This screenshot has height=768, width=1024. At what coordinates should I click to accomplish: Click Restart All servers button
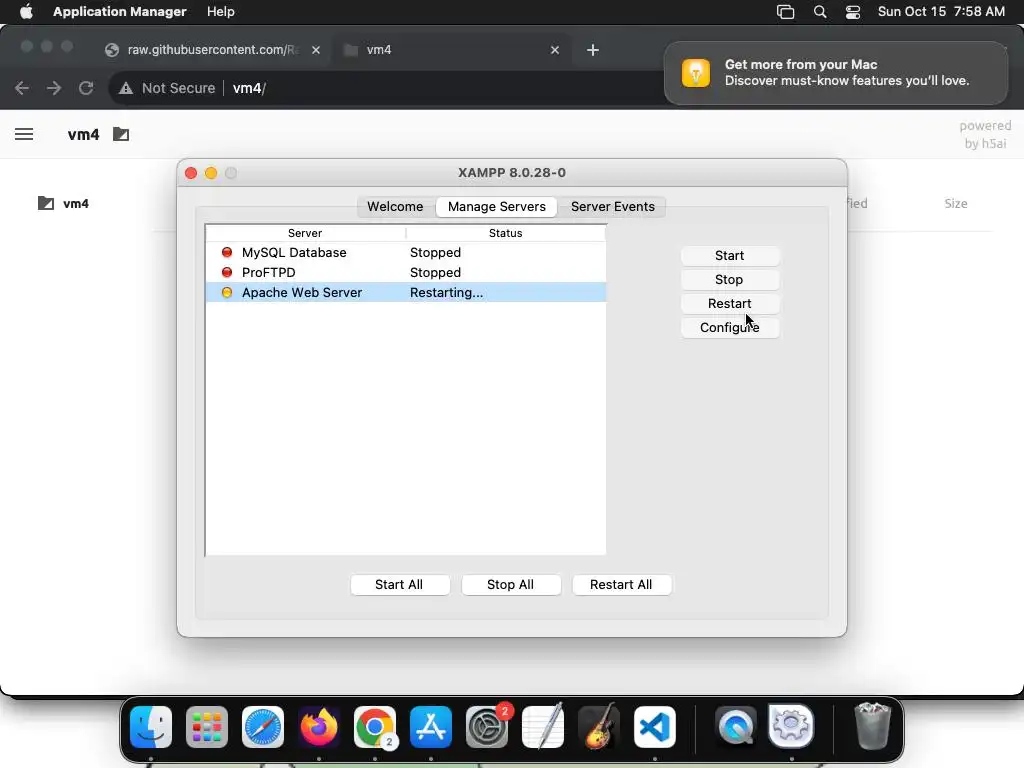[x=621, y=584]
